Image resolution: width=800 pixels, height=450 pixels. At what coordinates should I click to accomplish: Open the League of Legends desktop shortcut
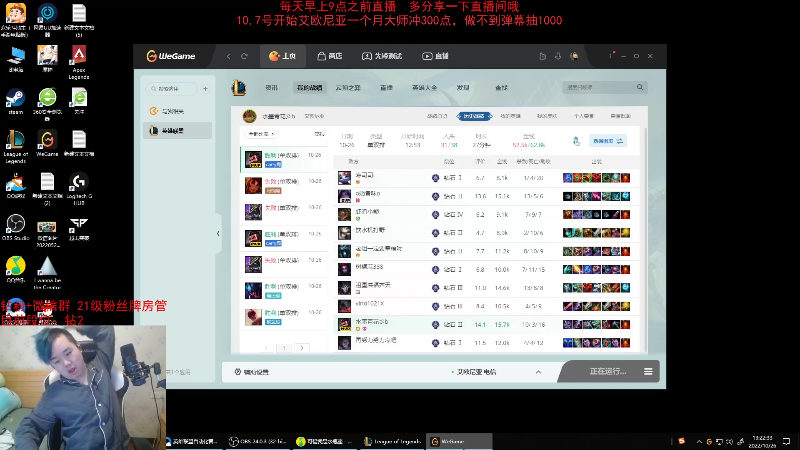click(x=15, y=147)
